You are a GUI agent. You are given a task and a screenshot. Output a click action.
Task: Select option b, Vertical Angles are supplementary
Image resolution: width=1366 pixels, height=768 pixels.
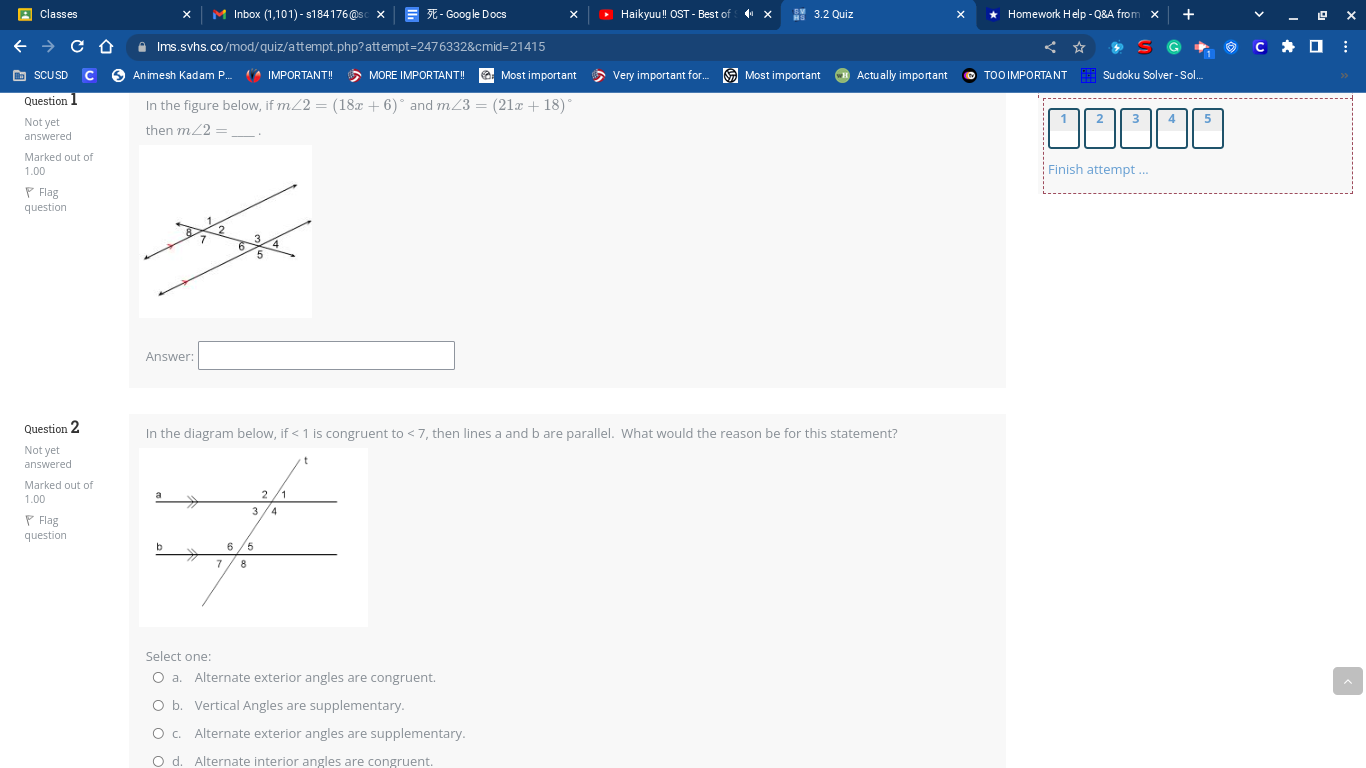coord(158,706)
